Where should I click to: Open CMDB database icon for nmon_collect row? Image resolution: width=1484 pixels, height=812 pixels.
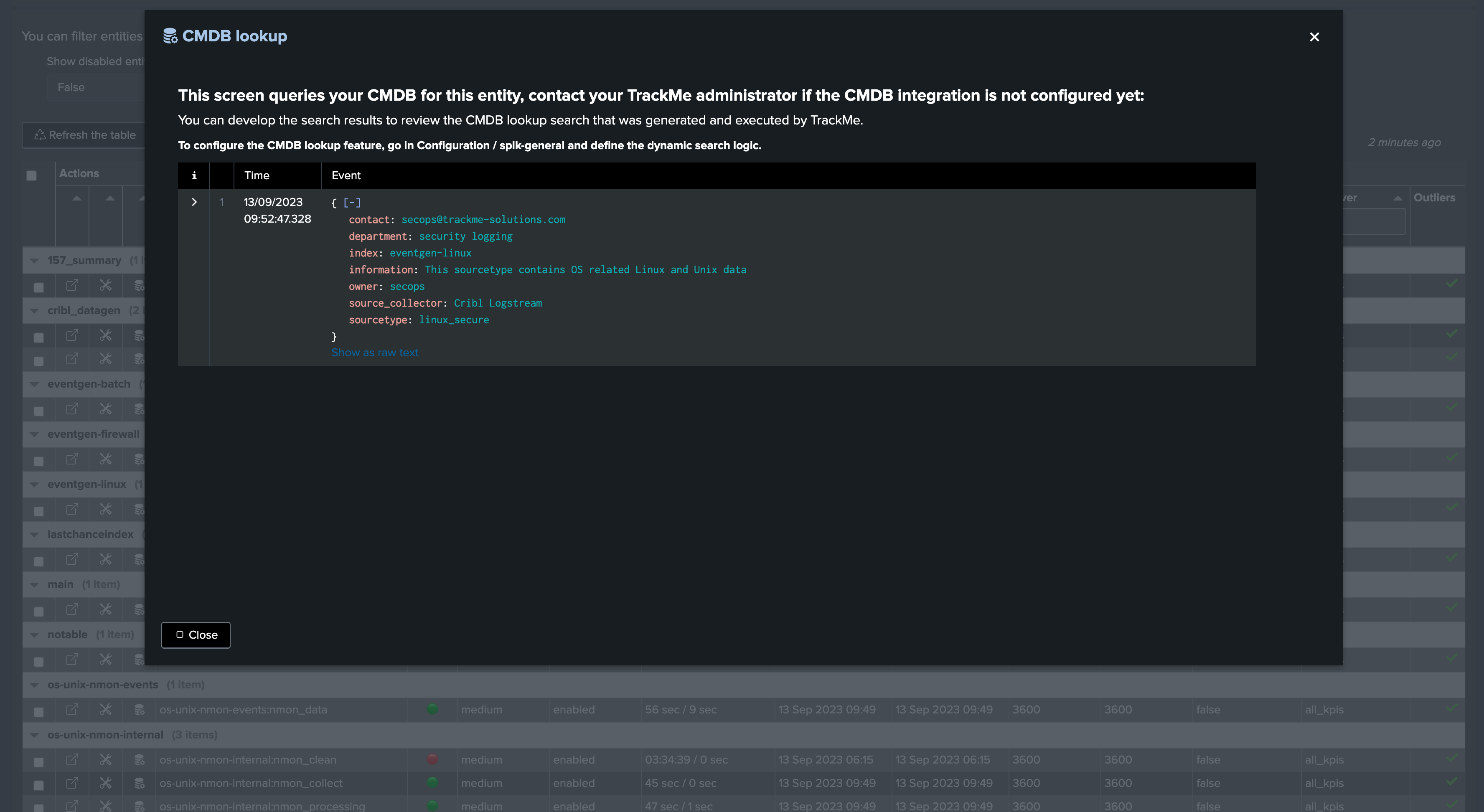(139, 783)
